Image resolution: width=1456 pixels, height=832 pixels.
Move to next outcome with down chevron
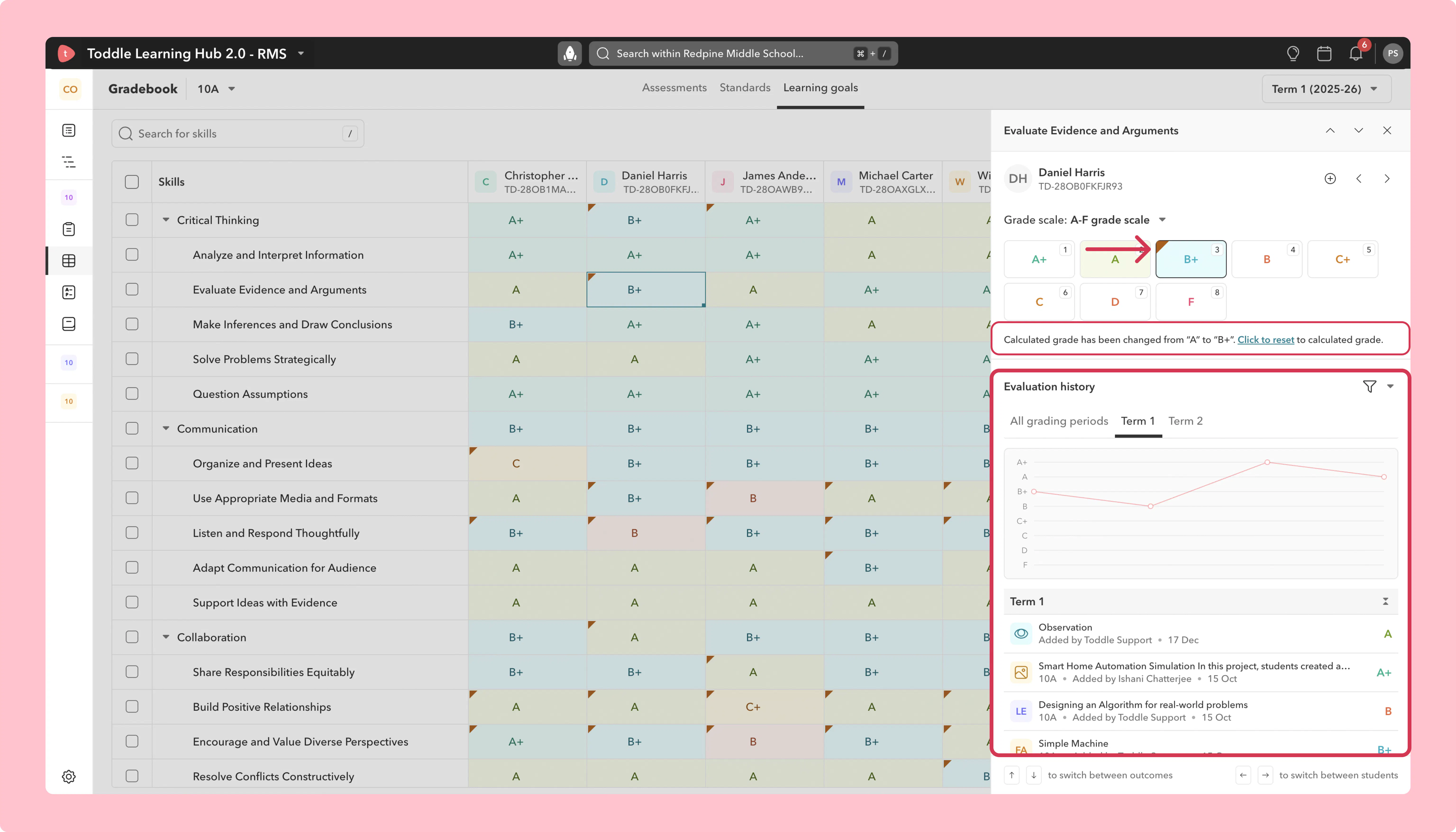pos(1358,130)
